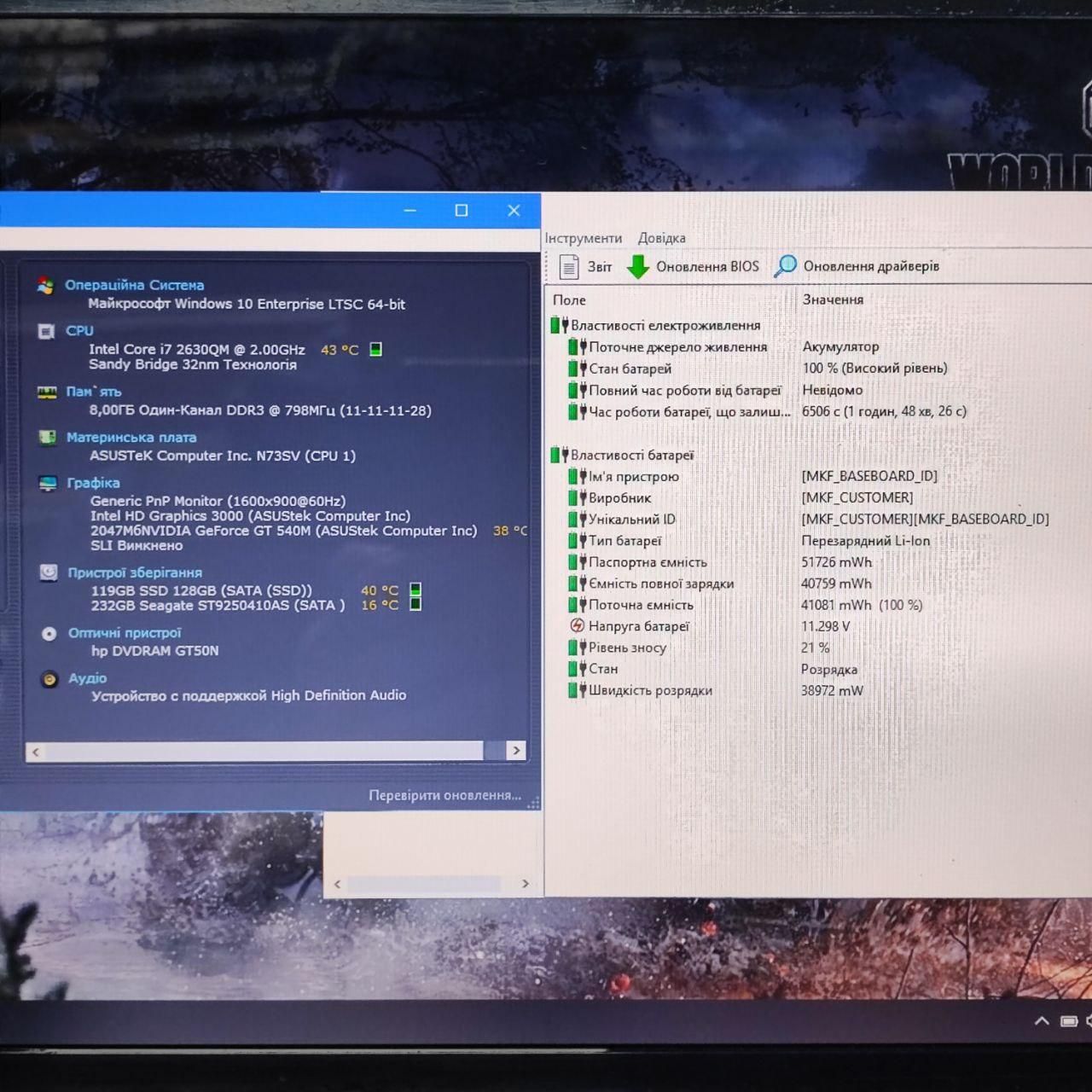Click the Оновлення BIOS toolbar label
Image resolution: width=1092 pixels, height=1092 pixels.
click(x=708, y=267)
